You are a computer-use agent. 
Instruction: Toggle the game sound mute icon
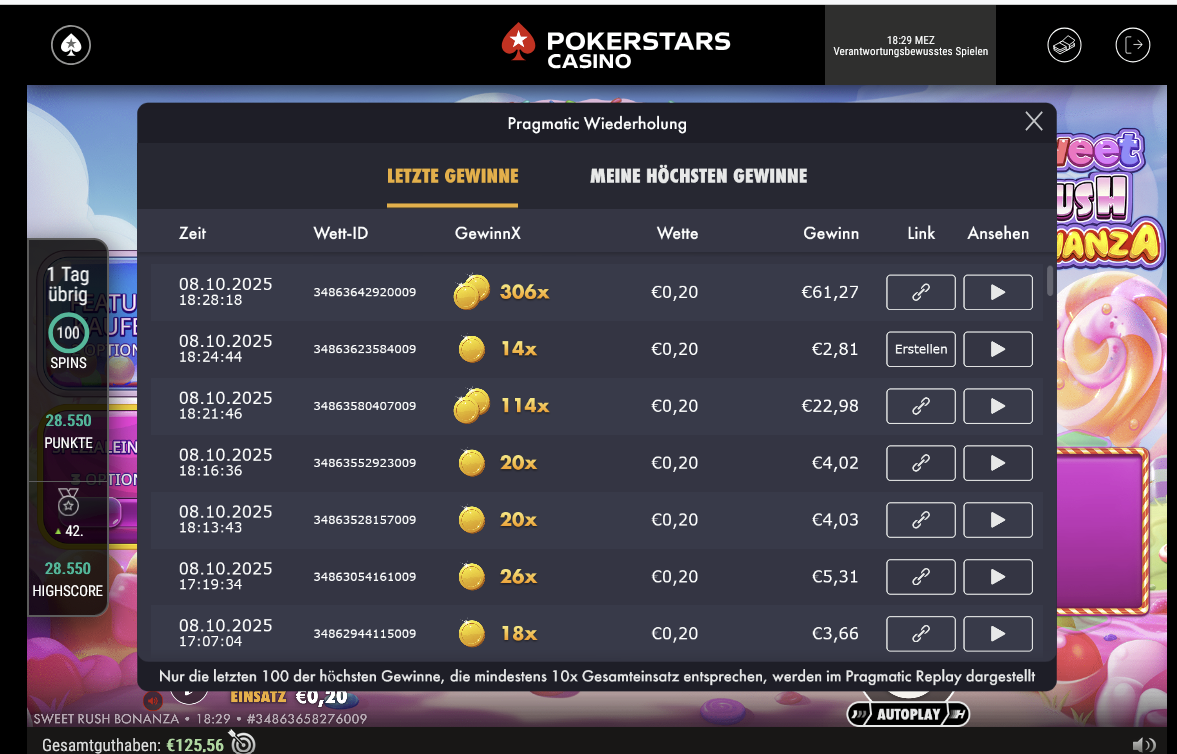[x=152, y=701]
